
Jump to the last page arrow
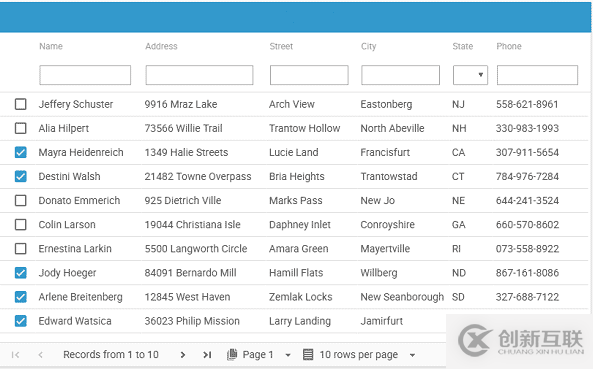tap(207, 355)
